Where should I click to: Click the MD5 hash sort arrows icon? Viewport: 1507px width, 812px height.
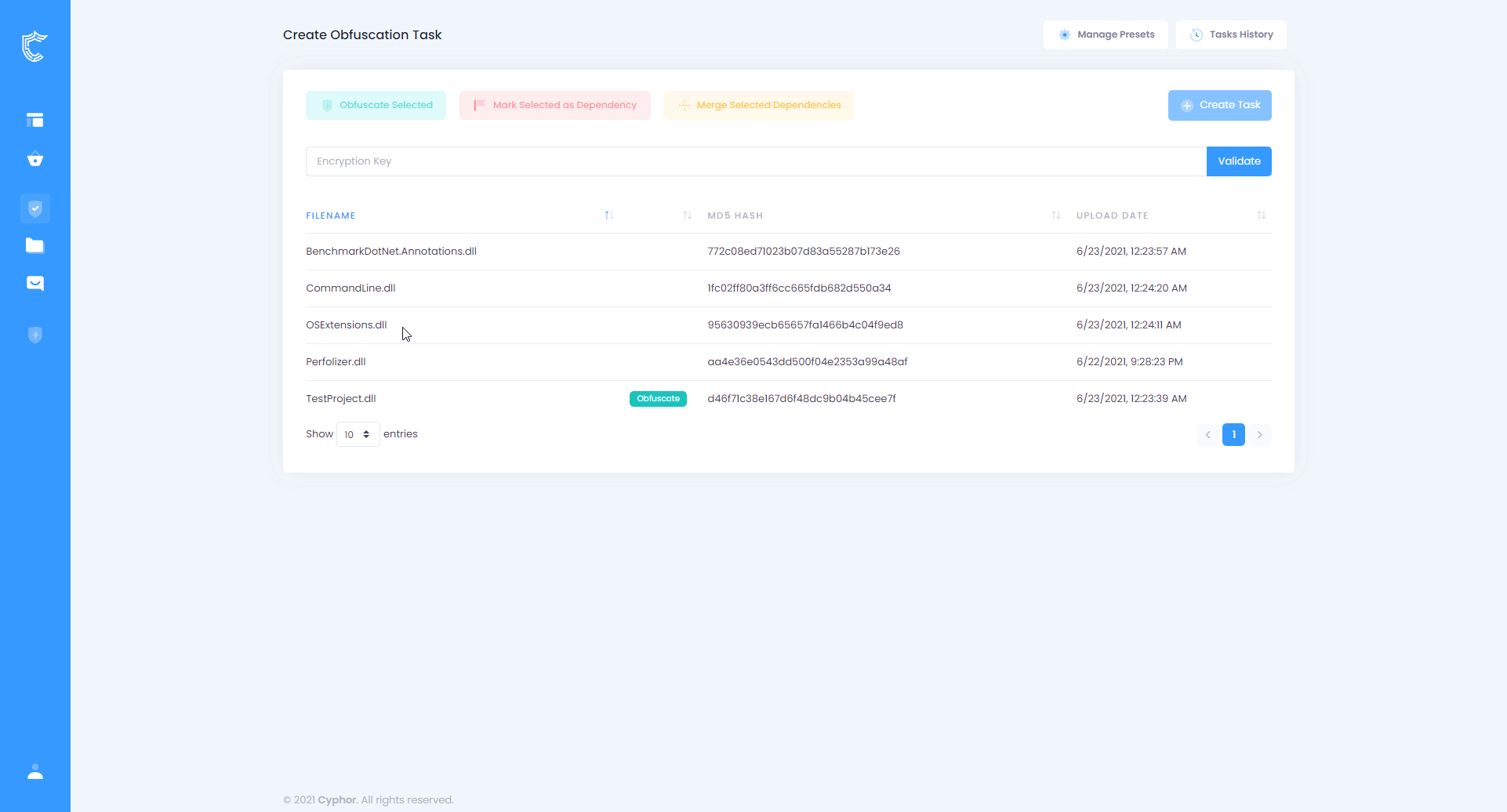(1056, 216)
